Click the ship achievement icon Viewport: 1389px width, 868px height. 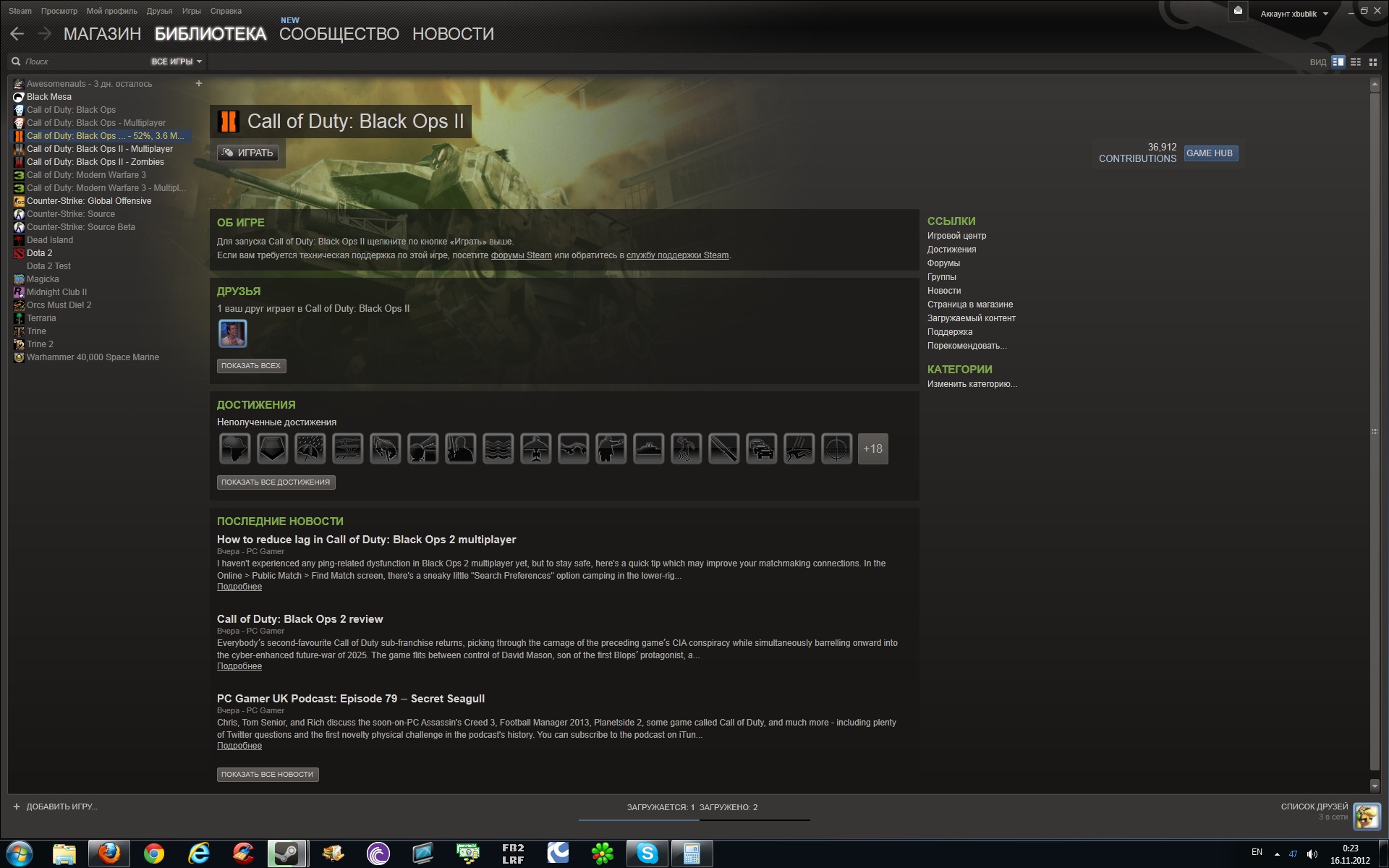(648, 448)
